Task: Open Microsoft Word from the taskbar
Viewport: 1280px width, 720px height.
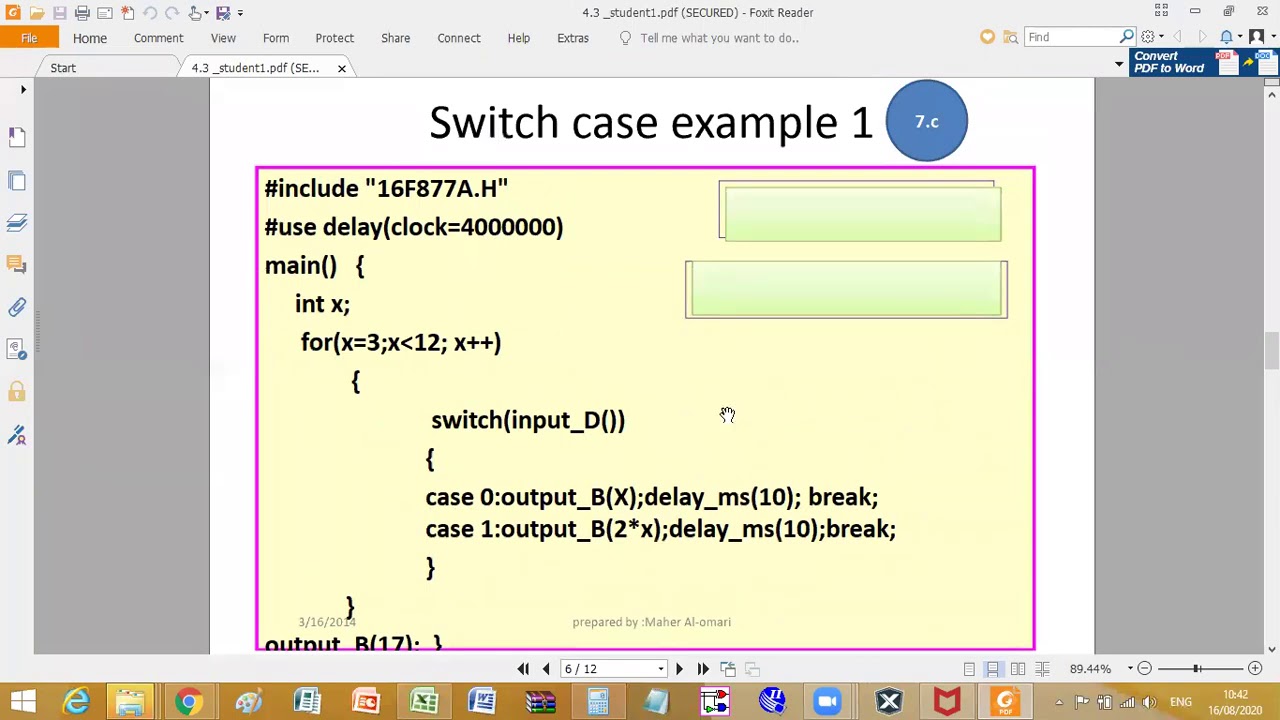Action: point(482,701)
